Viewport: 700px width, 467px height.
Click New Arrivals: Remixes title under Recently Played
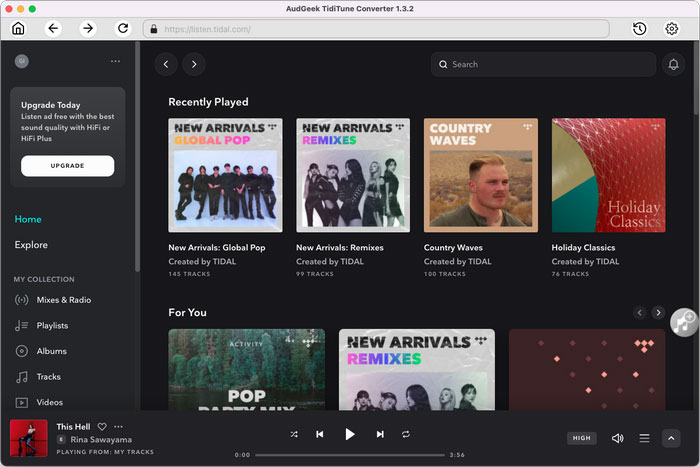point(340,247)
